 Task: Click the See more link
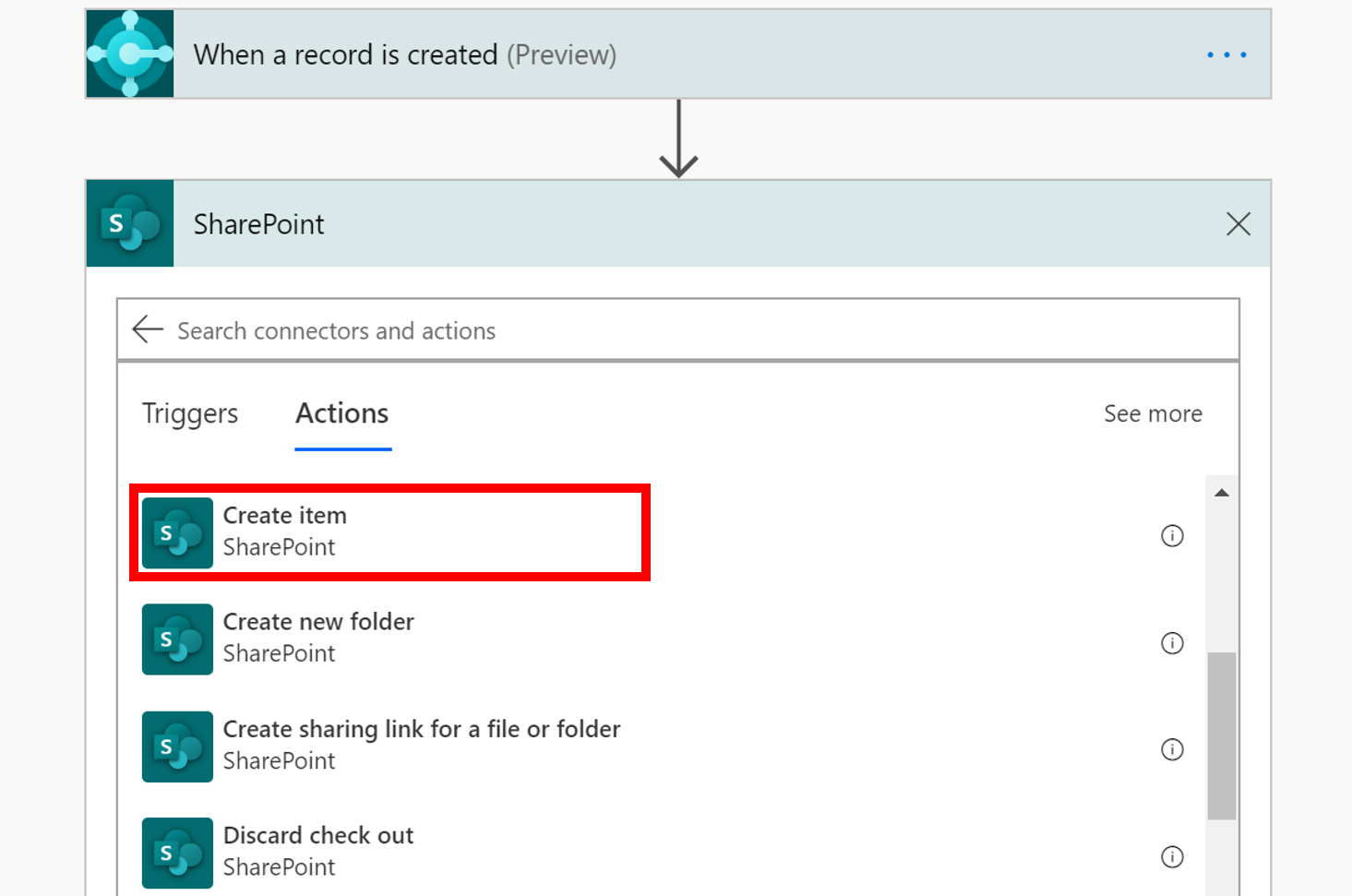[1153, 413]
